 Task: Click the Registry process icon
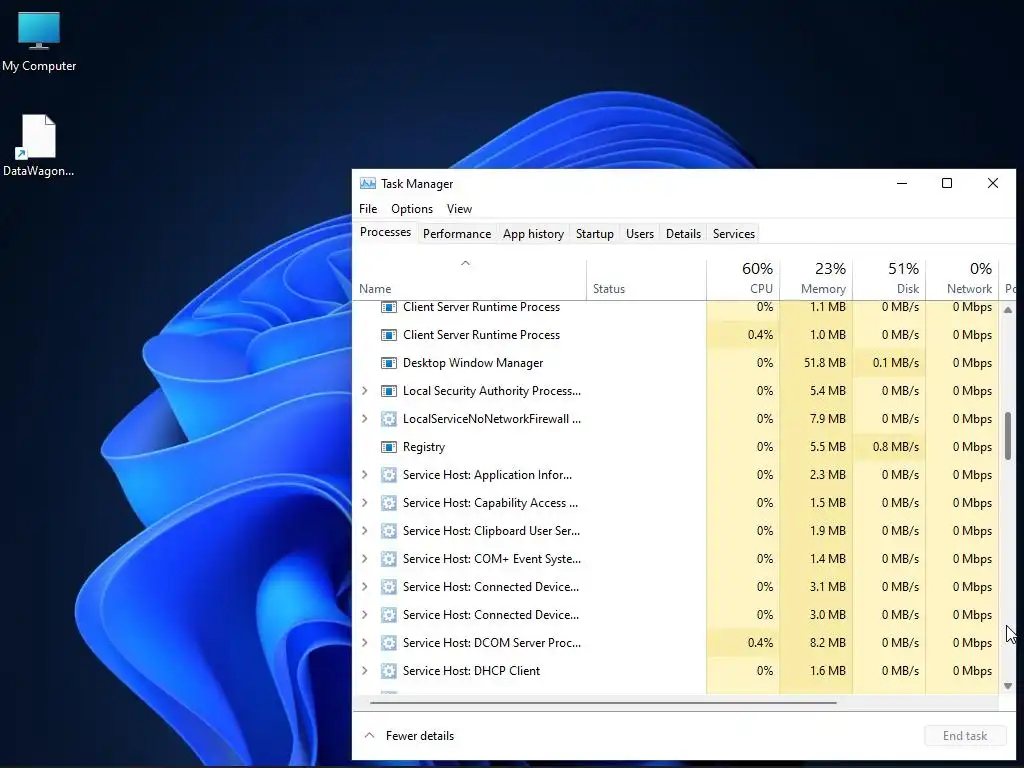coord(389,447)
